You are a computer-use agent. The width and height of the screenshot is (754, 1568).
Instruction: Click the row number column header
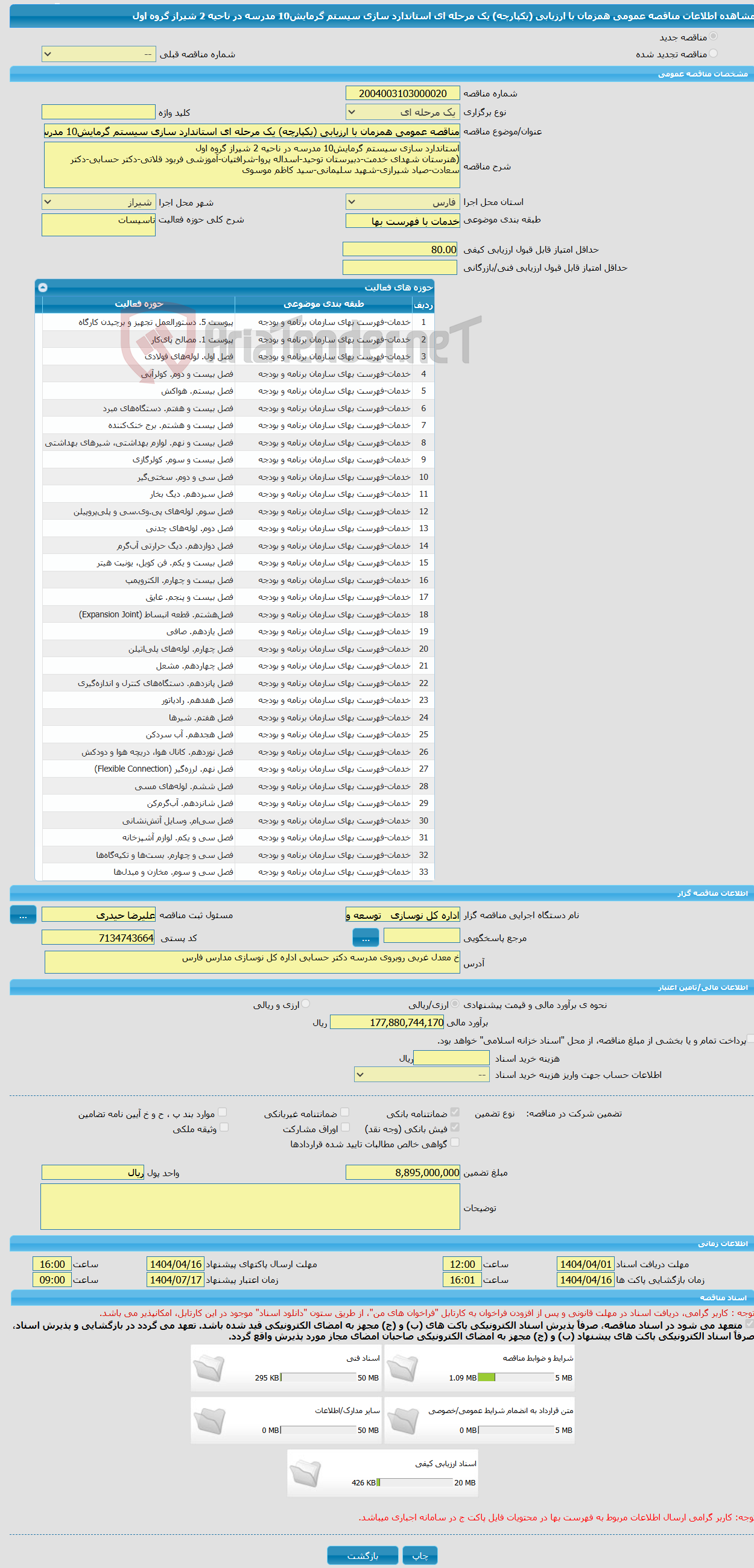(x=423, y=304)
